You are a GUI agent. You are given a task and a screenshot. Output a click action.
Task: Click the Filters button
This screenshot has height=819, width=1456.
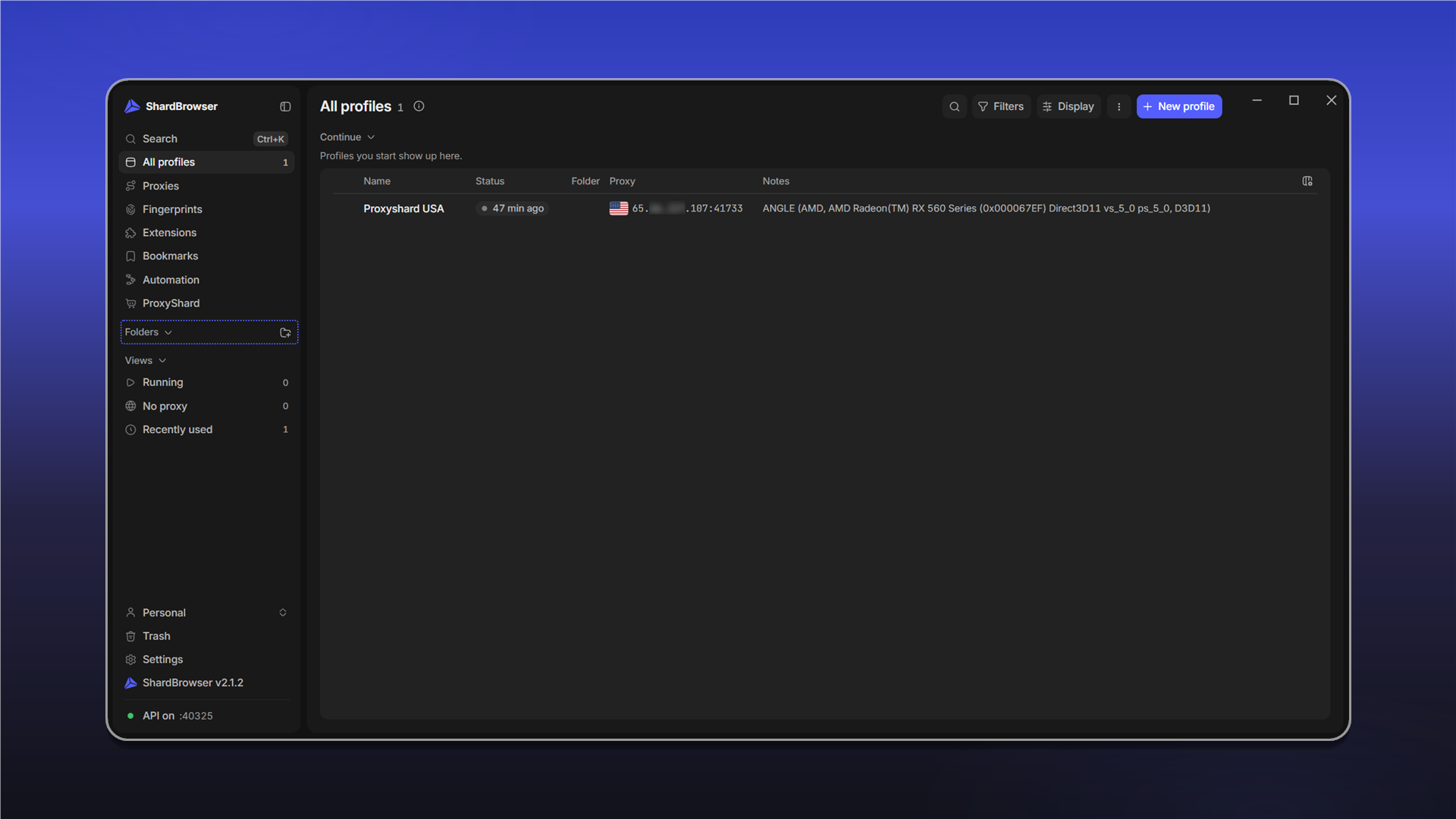point(1001,107)
